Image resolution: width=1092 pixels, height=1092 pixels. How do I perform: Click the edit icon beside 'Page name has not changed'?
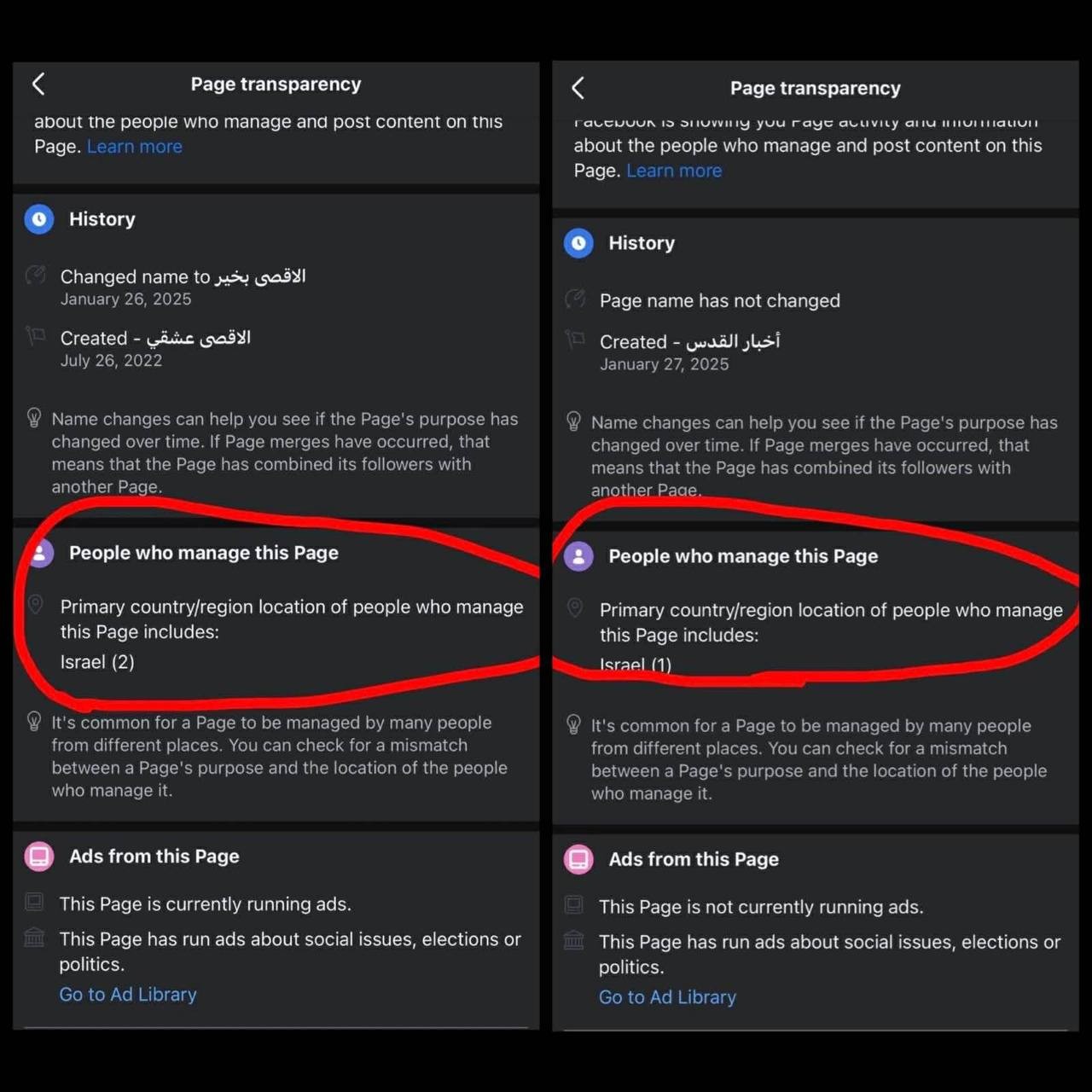[575, 299]
